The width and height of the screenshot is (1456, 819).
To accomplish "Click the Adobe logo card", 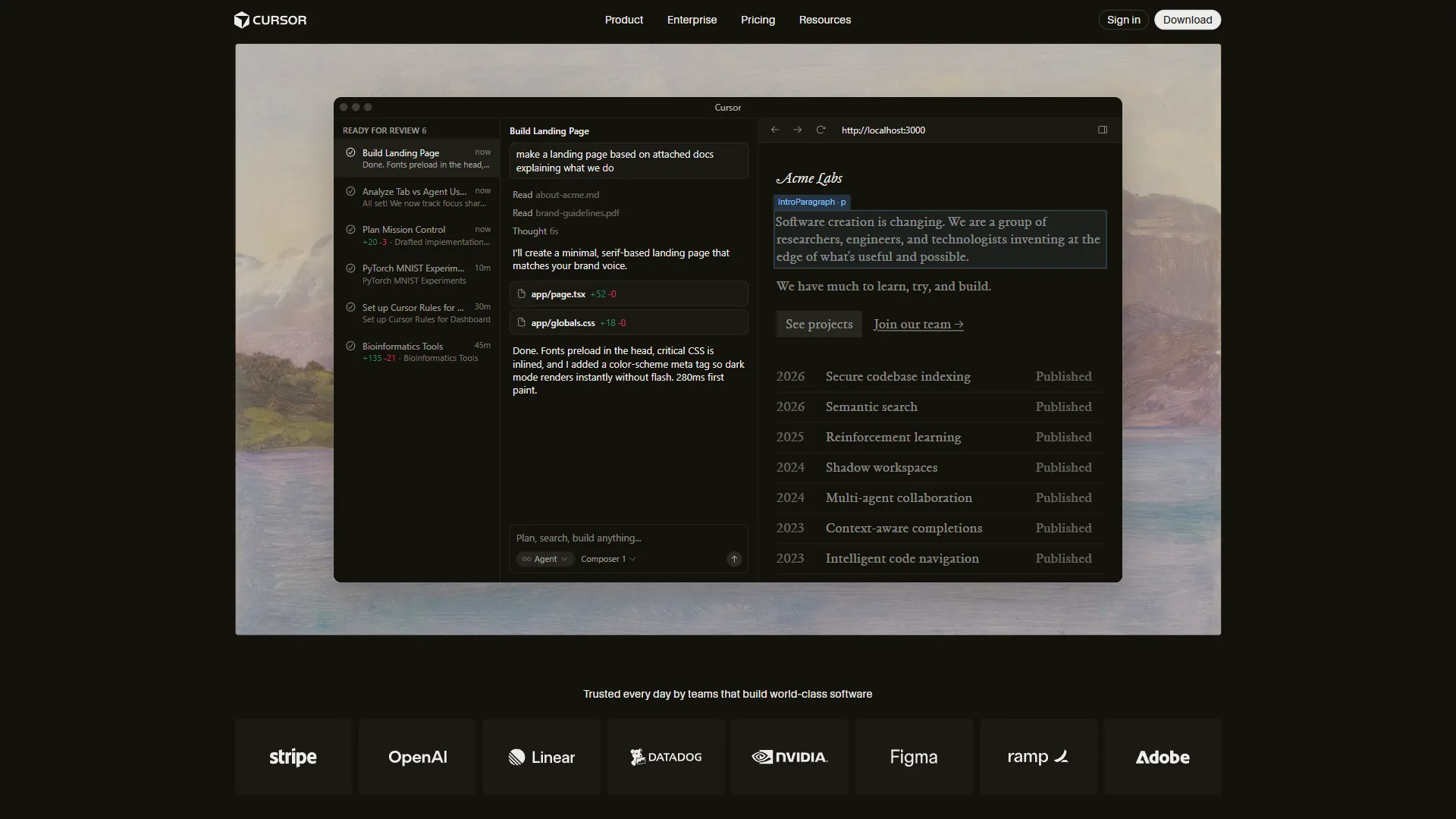I will coord(1163,757).
